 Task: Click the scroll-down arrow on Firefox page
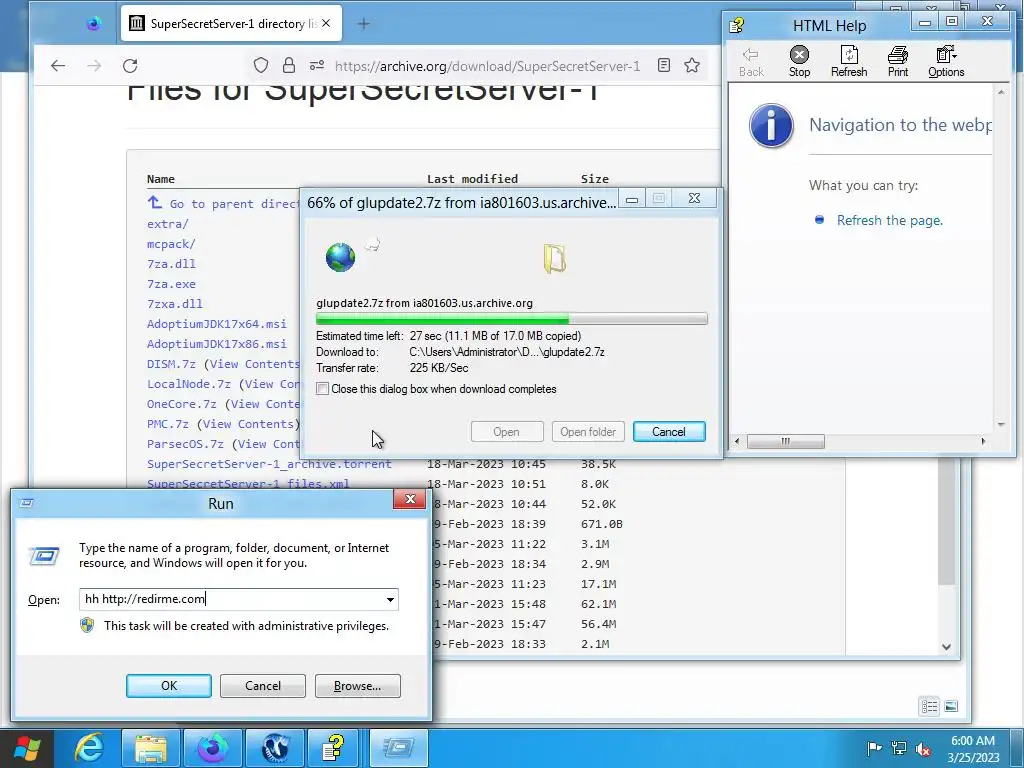pyautogui.click(x=946, y=647)
